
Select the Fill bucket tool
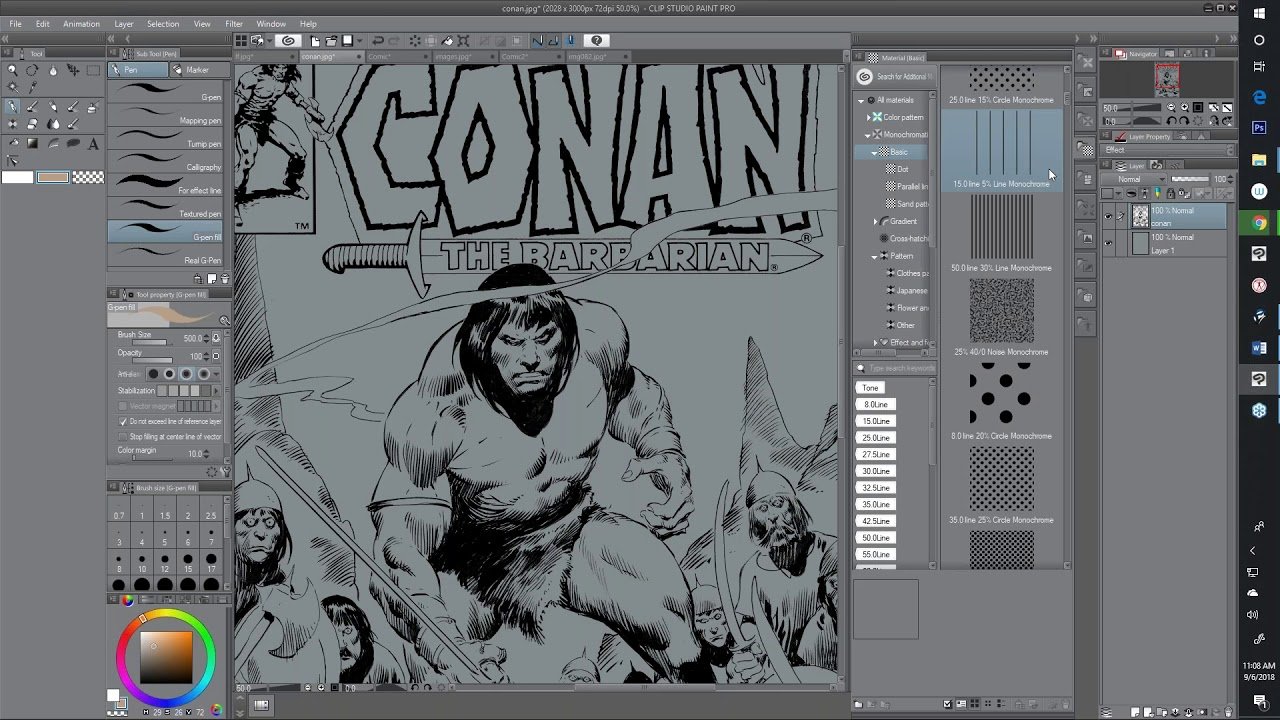[x=12, y=143]
